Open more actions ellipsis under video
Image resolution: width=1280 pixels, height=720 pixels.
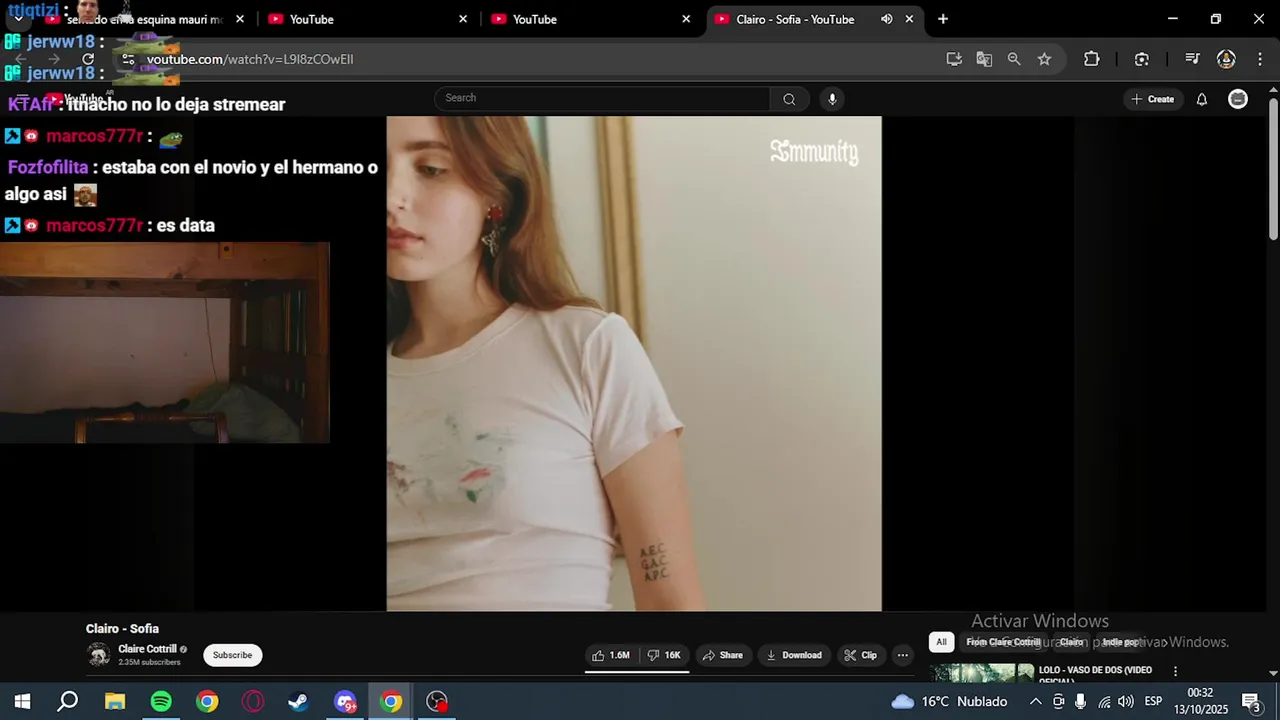[x=903, y=655]
